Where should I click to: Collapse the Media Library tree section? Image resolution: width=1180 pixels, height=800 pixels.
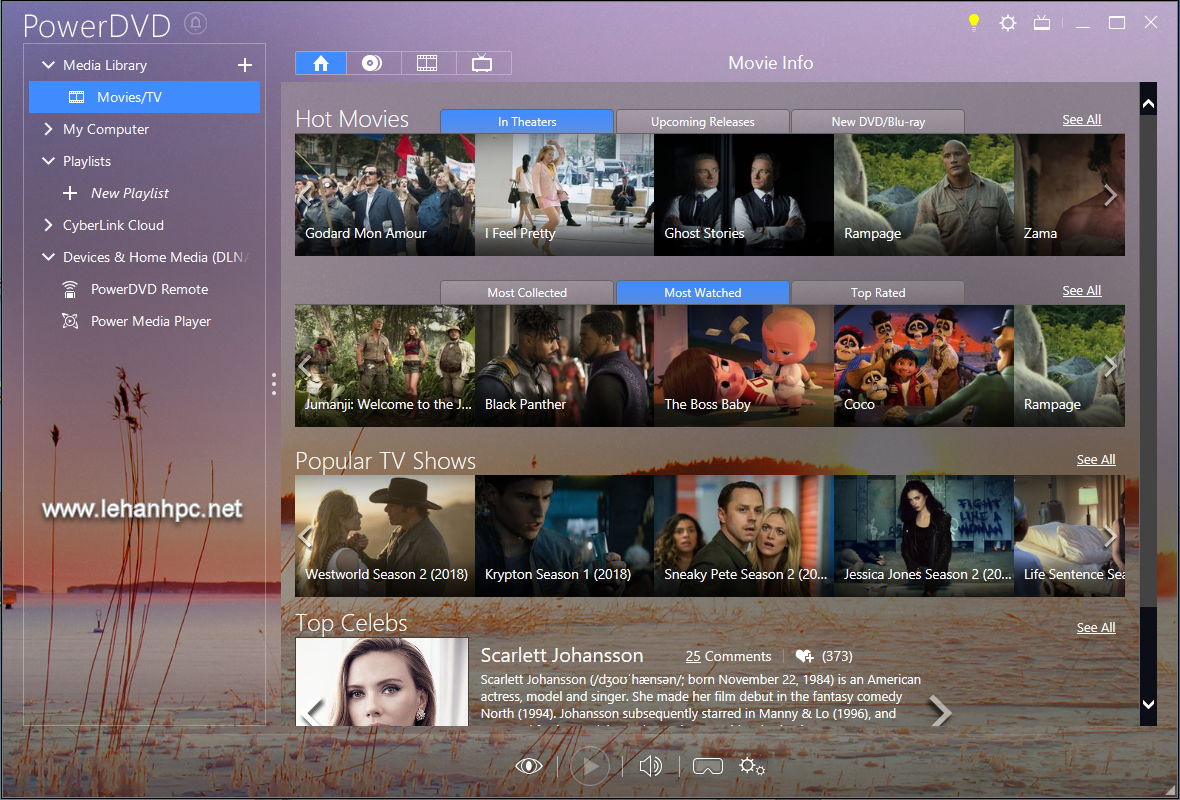pos(48,65)
